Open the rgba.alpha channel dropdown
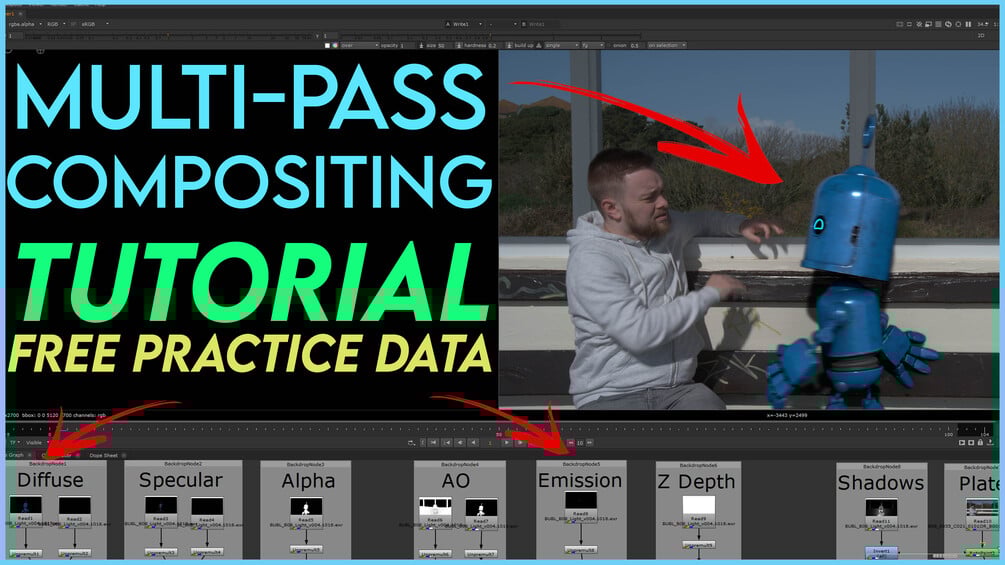This screenshot has height=565, width=1005. click(x=25, y=24)
